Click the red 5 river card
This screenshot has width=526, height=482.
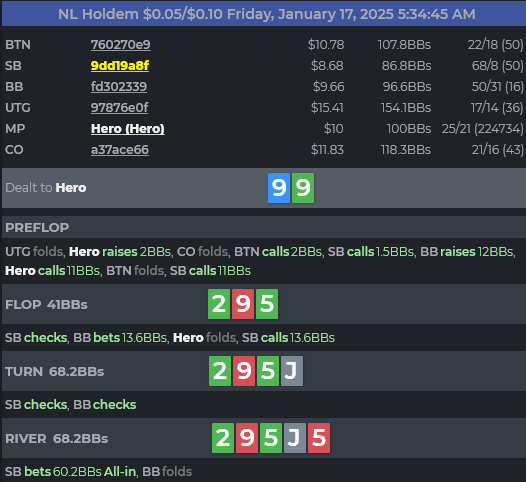click(x=319, y=438)
